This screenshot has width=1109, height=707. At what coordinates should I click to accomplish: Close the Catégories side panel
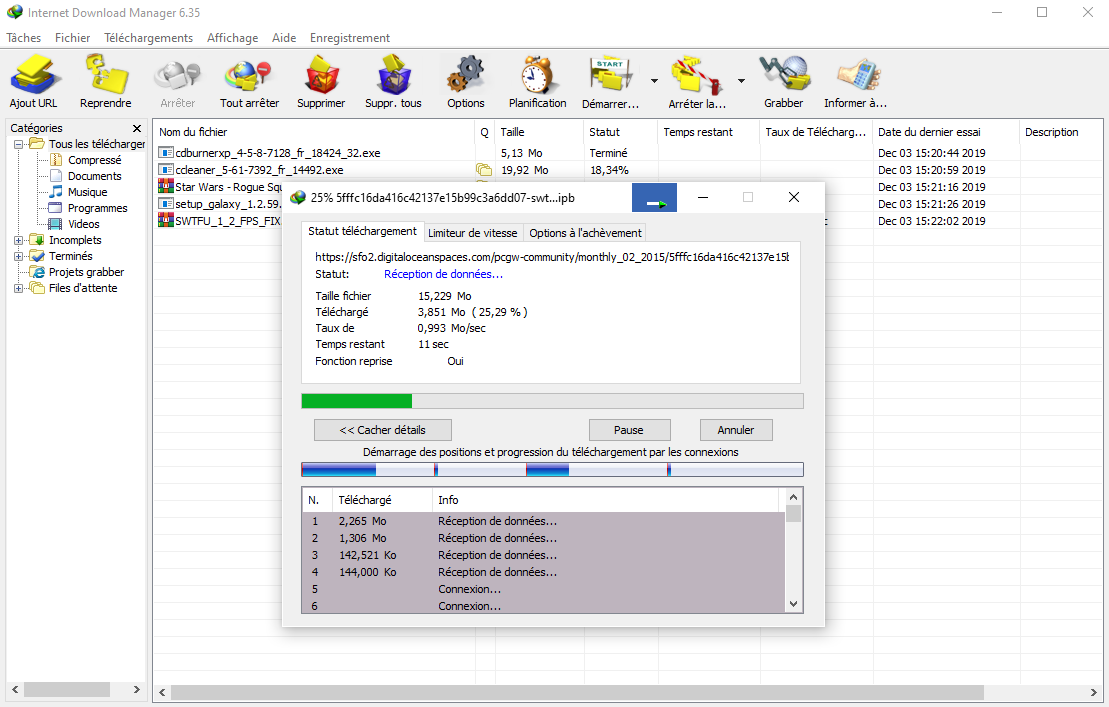point(137,128)
